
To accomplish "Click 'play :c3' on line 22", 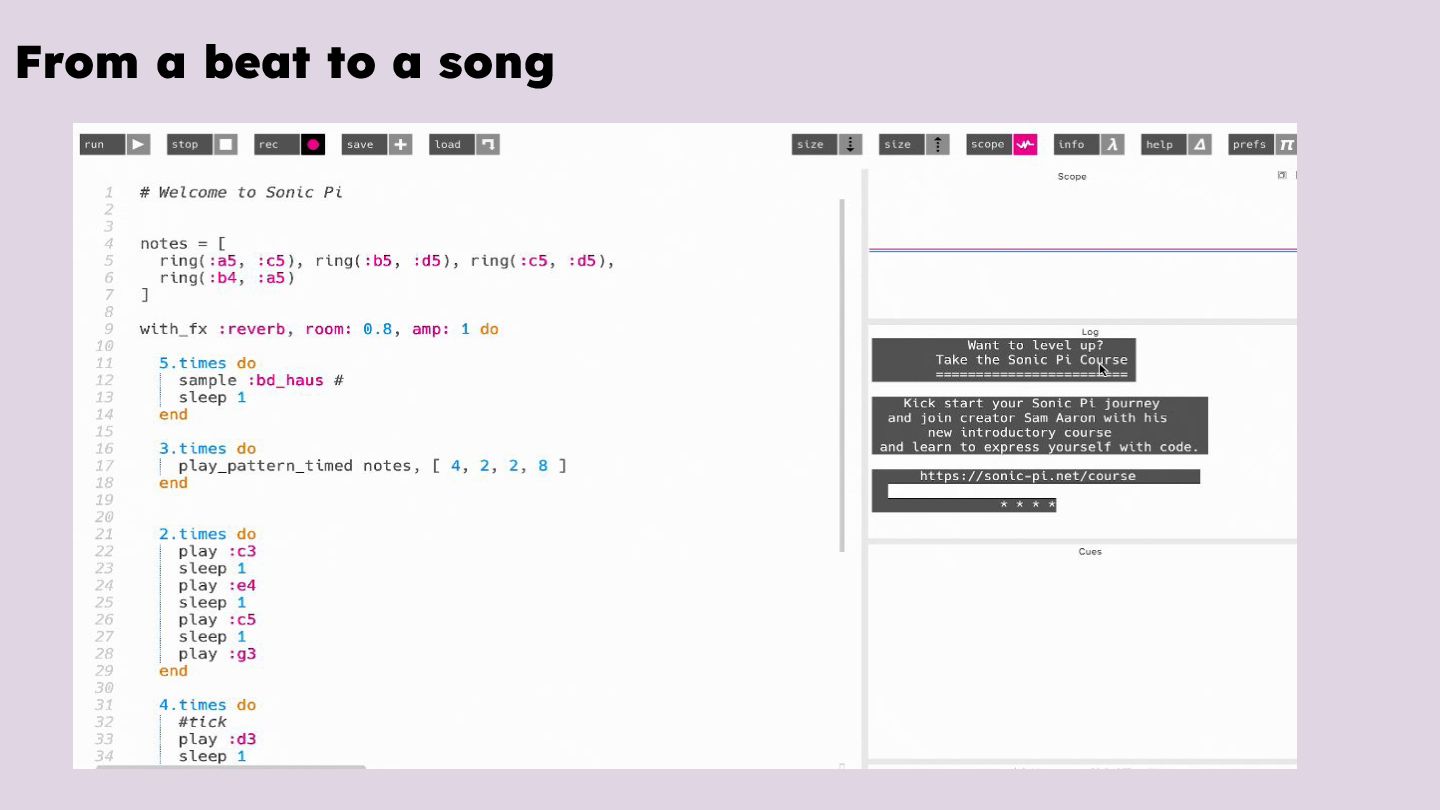I will click(x=217, y=551).
